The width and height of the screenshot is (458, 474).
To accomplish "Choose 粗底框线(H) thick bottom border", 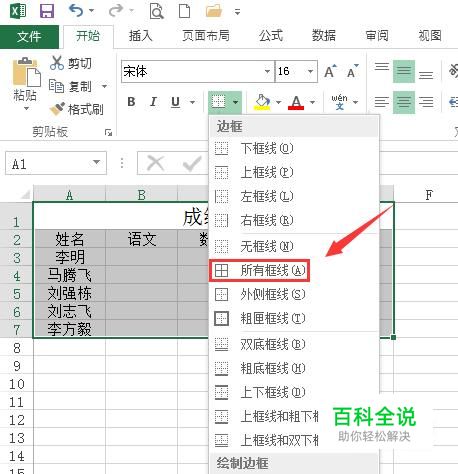I will point(294,368).
